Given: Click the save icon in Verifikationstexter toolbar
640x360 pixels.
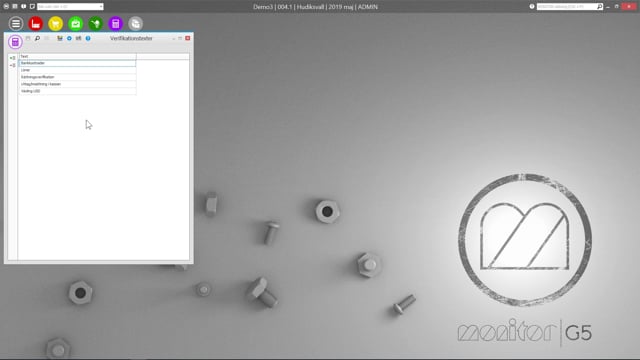Looking at the screenshot, I should (28, 38).
